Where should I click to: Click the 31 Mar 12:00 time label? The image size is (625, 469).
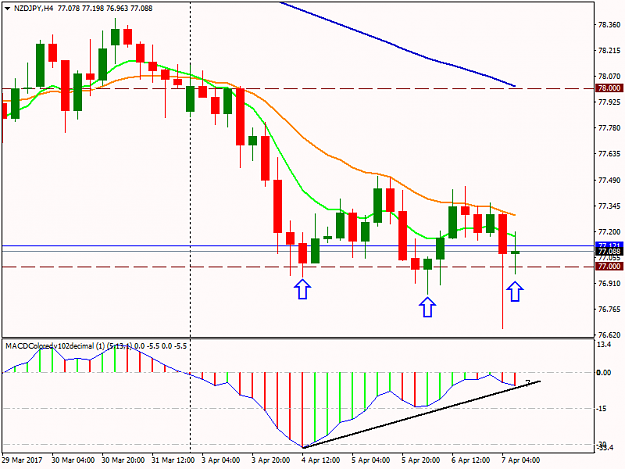pyautogui.click(x=173, y=460)
